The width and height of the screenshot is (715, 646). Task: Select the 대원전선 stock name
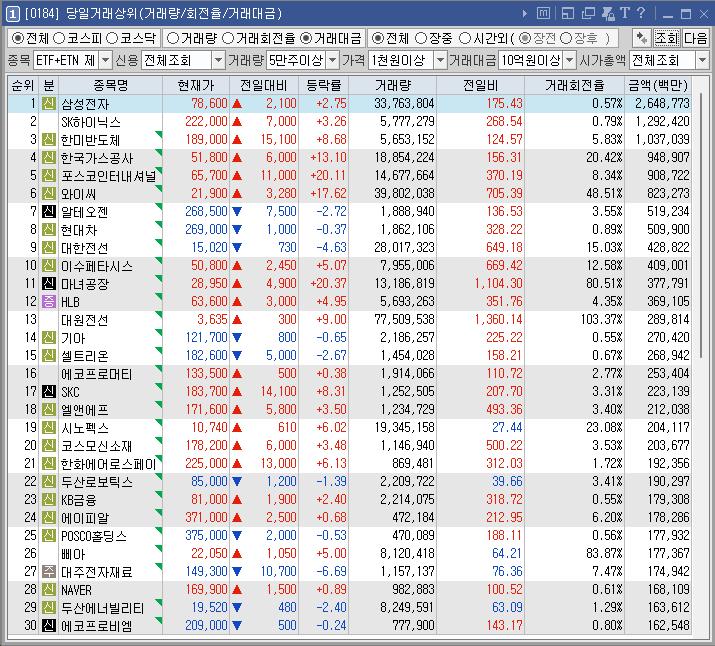pos(85,320)
